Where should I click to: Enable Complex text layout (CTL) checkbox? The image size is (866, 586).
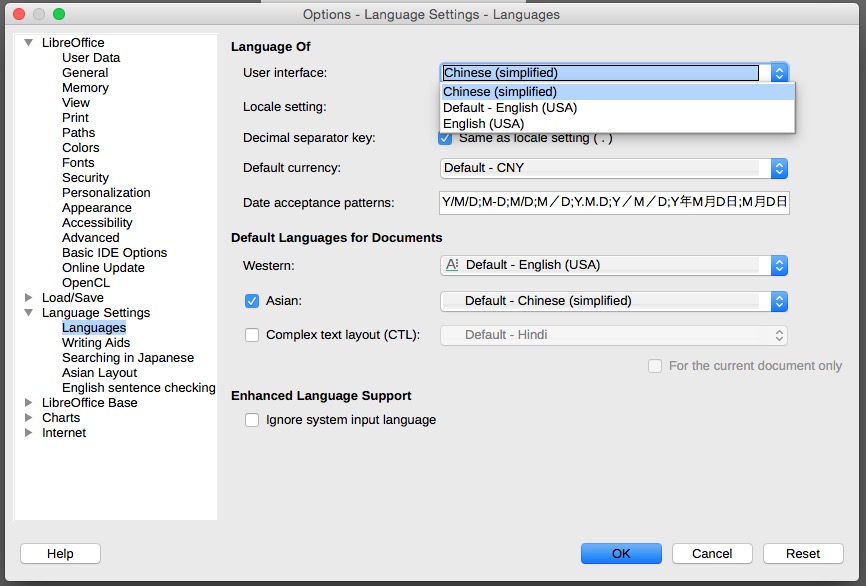[x=252, y=335]
